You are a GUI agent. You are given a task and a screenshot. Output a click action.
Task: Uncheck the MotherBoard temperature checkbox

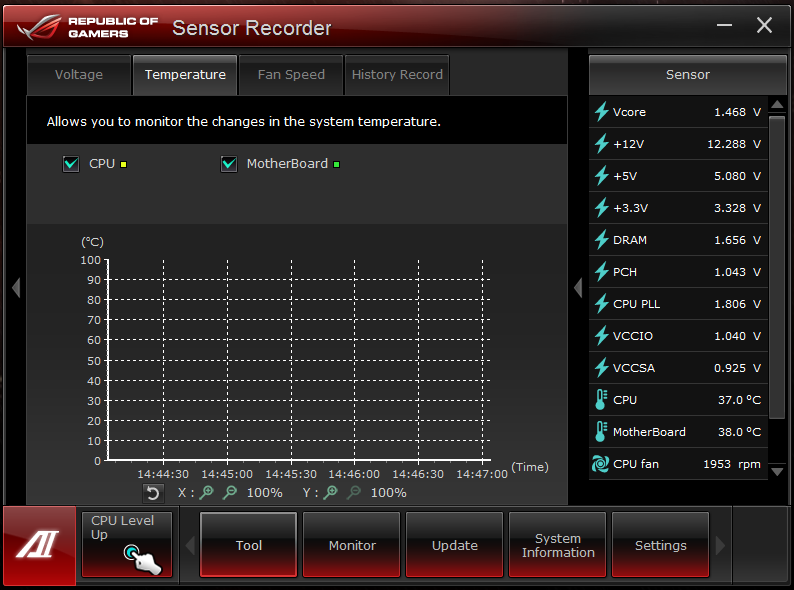pyautogui.click(x=229, y=164)
